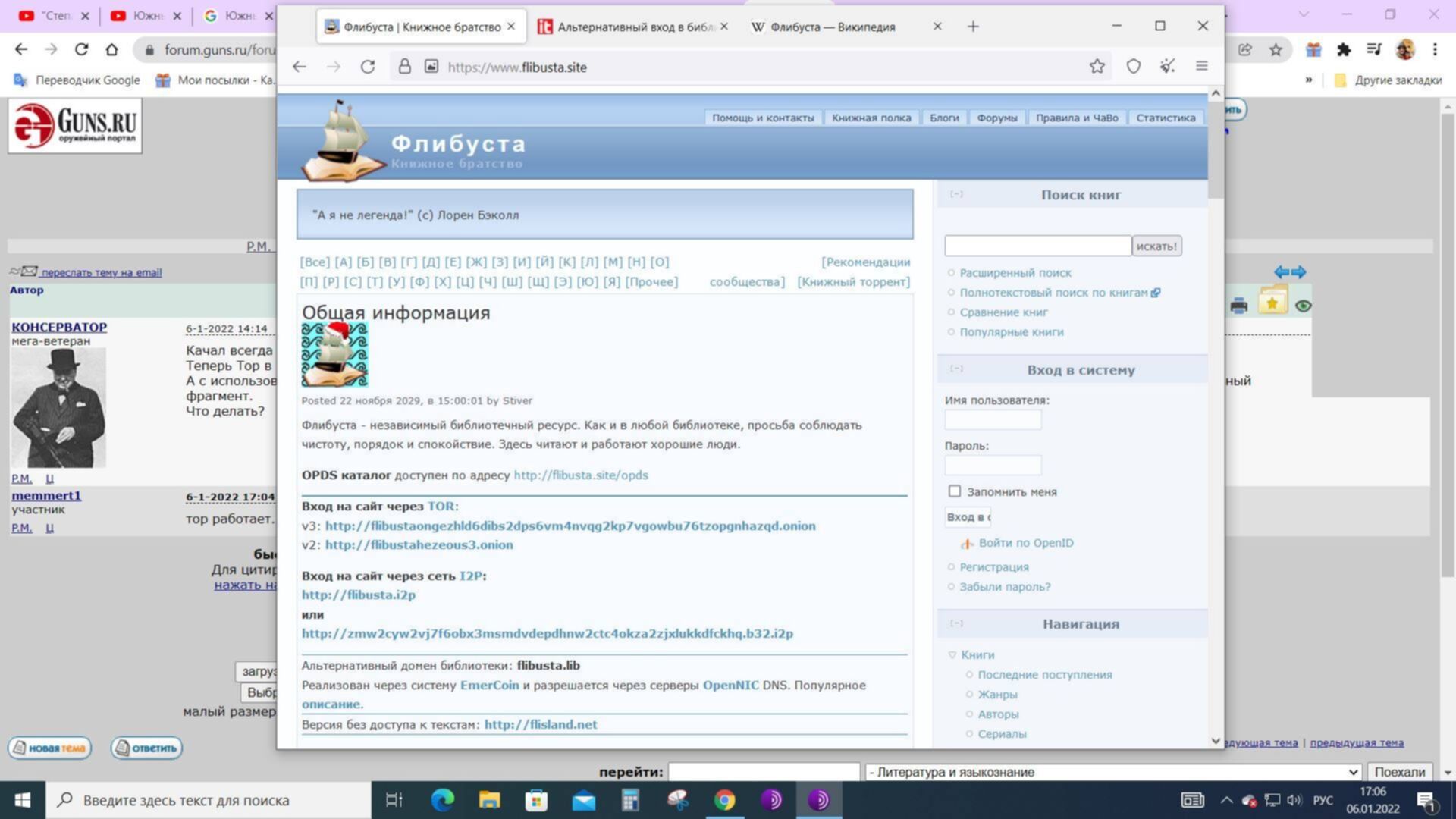Focus the Пароль field

(993, 465)
